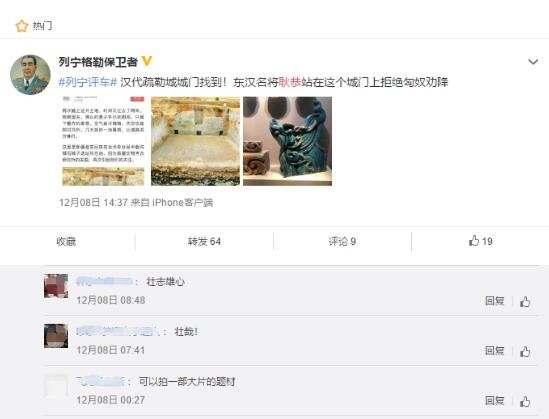549x419 pixels.
Task: Reply to the 壮哉 comment
Action: 494,350
